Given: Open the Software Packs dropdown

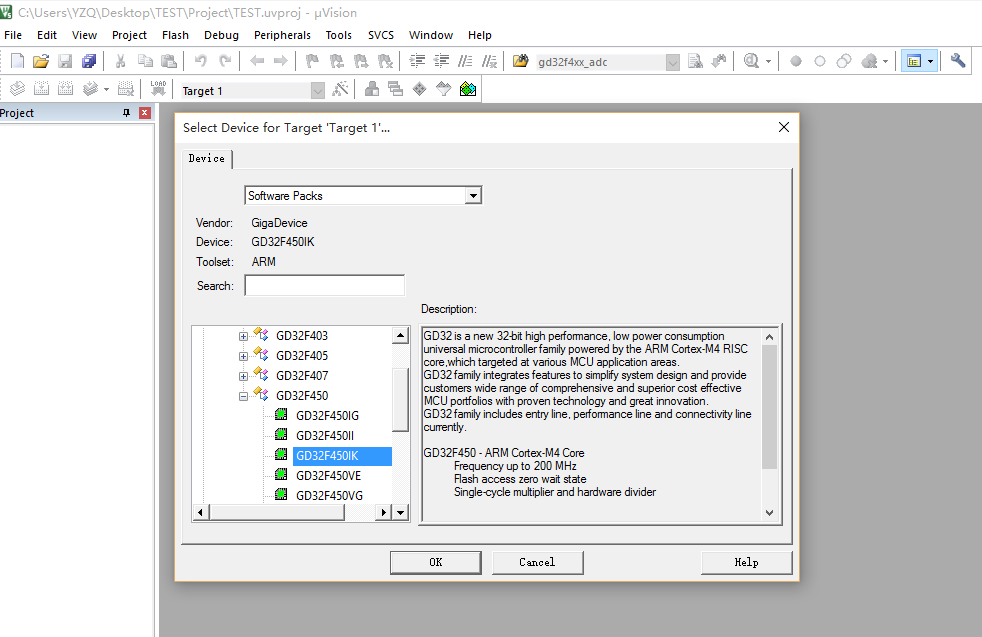Looking at the screenshot, I should tap(473, 195).
